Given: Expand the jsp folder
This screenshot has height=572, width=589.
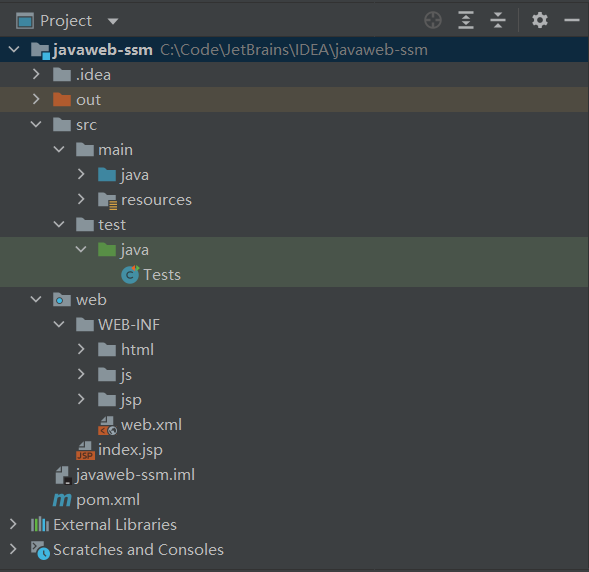Looking at the screenshot, I should pyautogui.click(x=81, y=399).
